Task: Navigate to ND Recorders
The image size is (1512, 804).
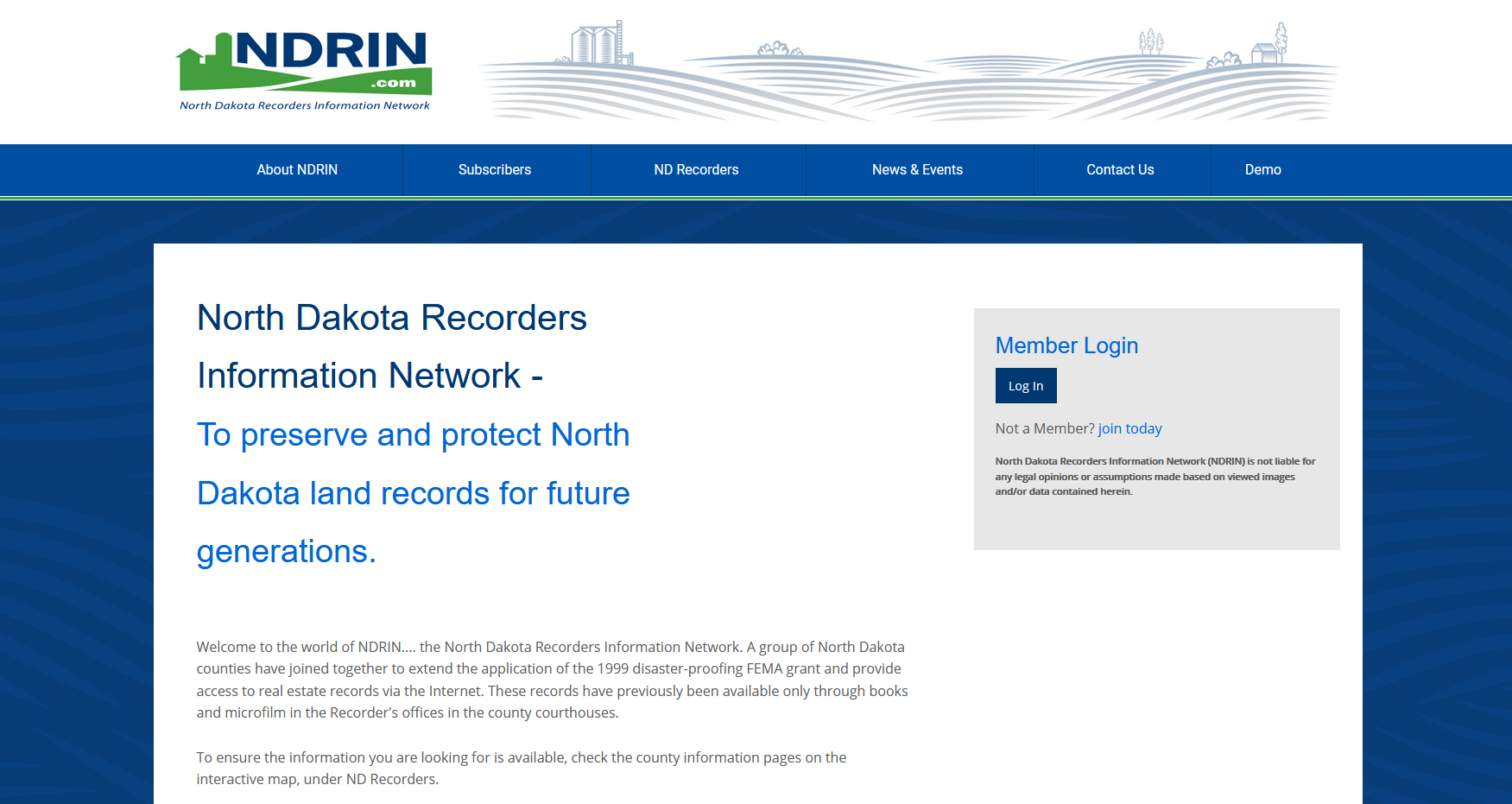Action: tap(697, 169)
